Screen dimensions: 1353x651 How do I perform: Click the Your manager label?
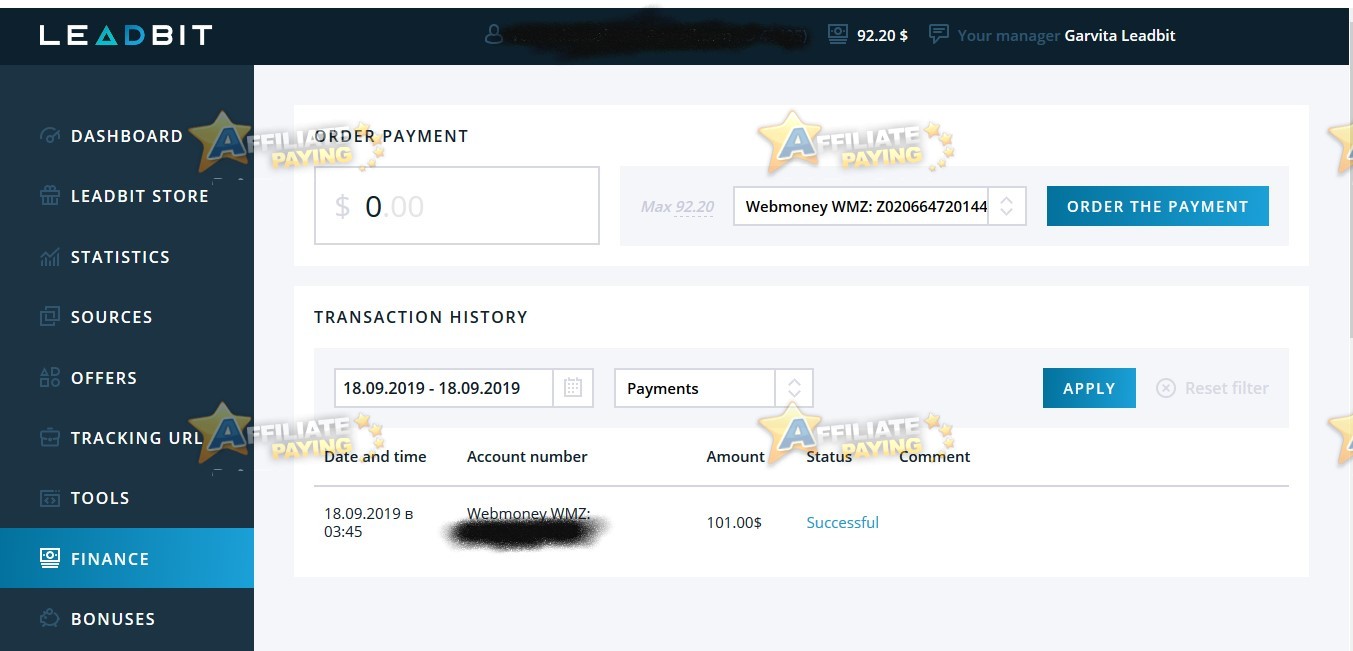pos(1008,35)
